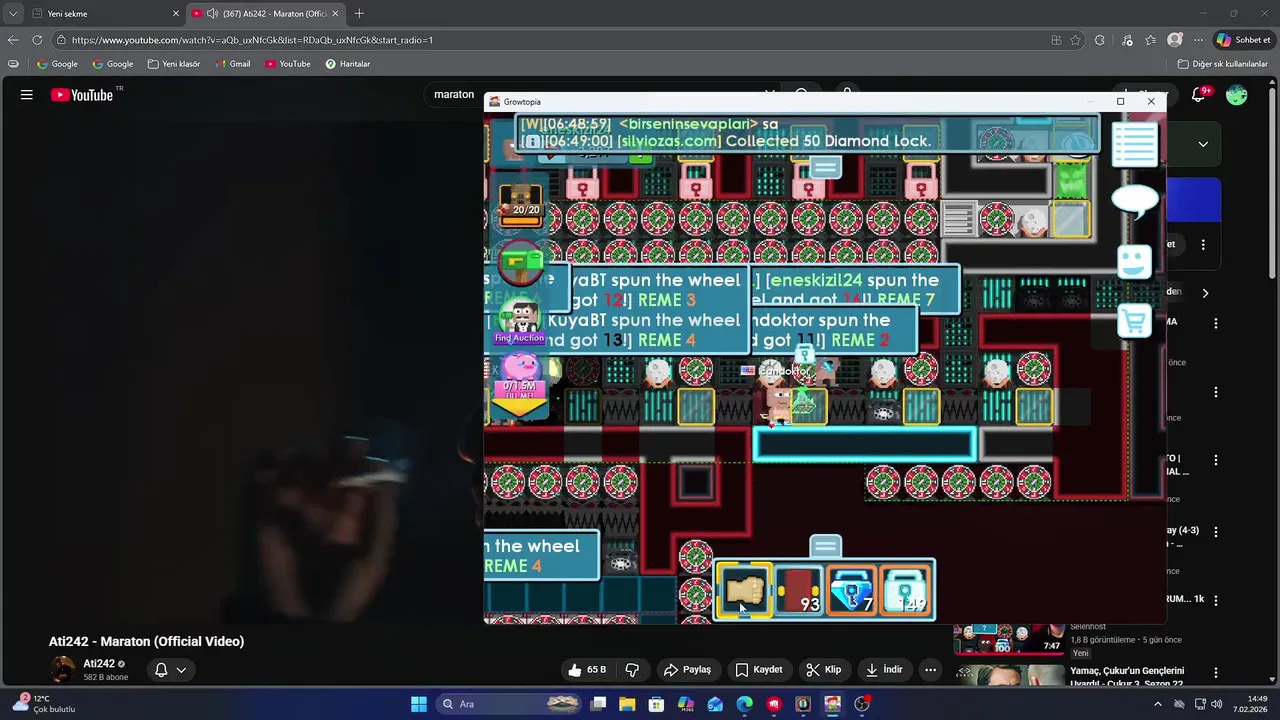Open favorites list icon in toolbar
The height and width of the screenshot is (720, 1280).
(1151, 40)
